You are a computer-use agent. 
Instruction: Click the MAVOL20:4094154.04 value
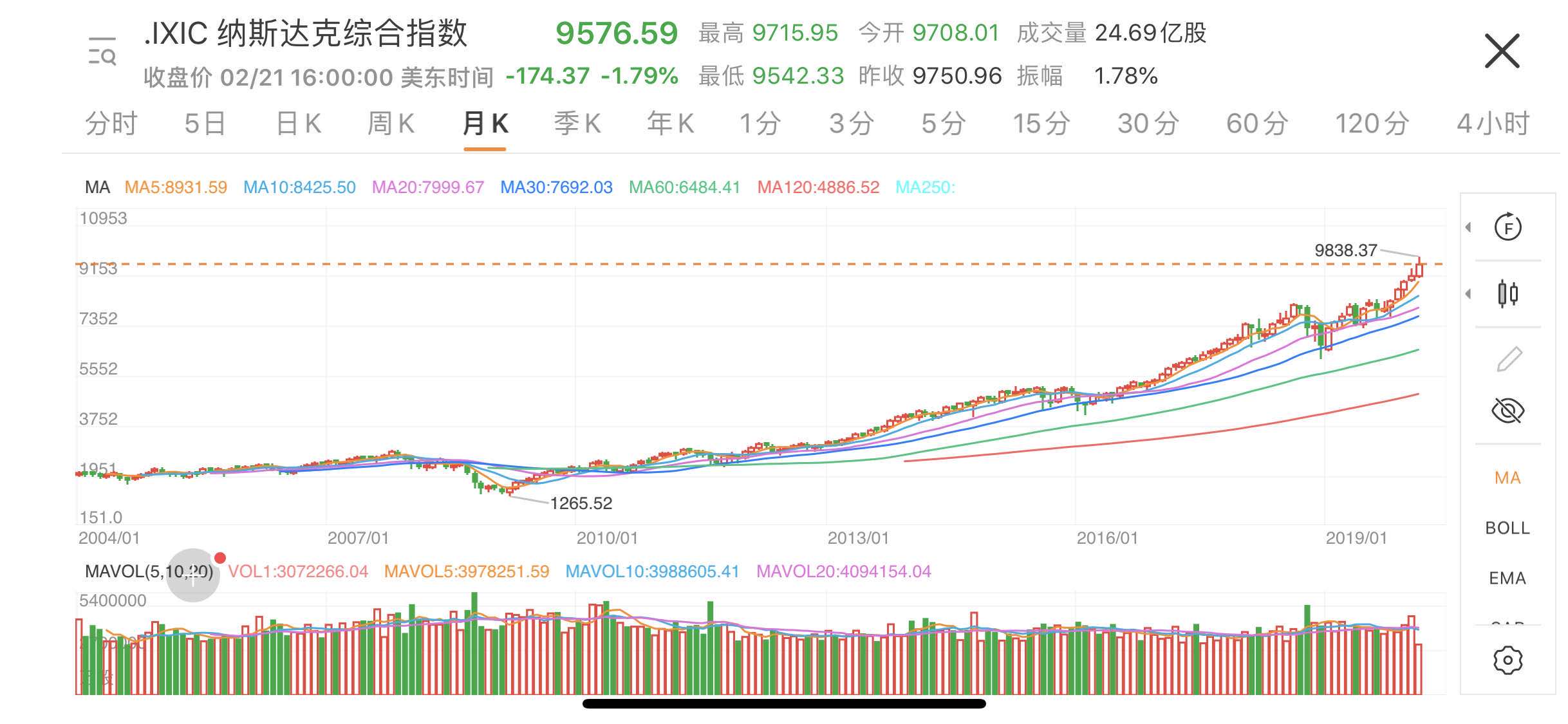pos(844,571)
